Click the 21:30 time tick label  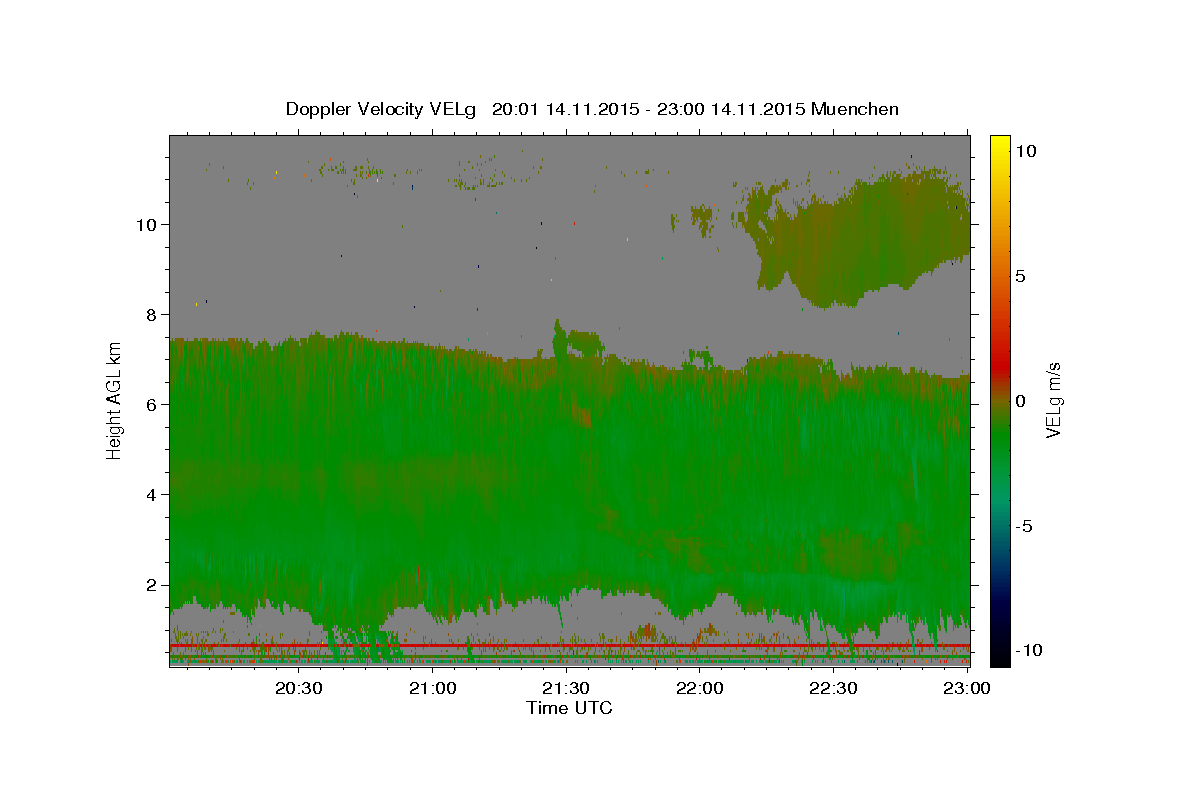567,688
